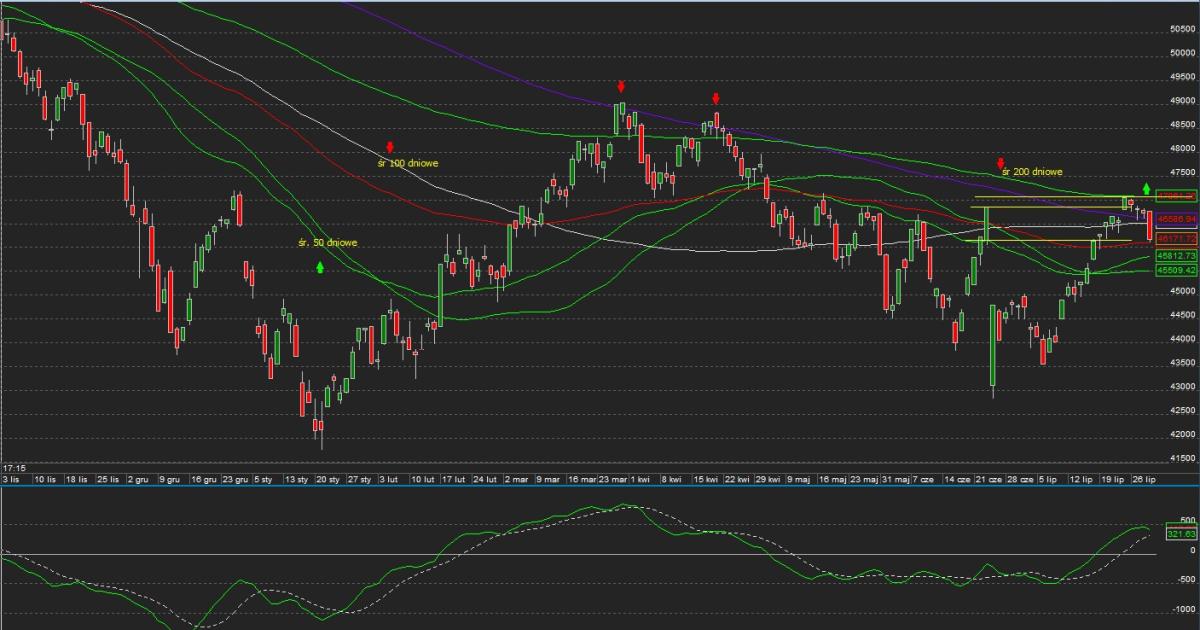This screenshot has width=1200, height=630.
Task: Click '23 mar' on the date axis
Action: coord(612,480)
